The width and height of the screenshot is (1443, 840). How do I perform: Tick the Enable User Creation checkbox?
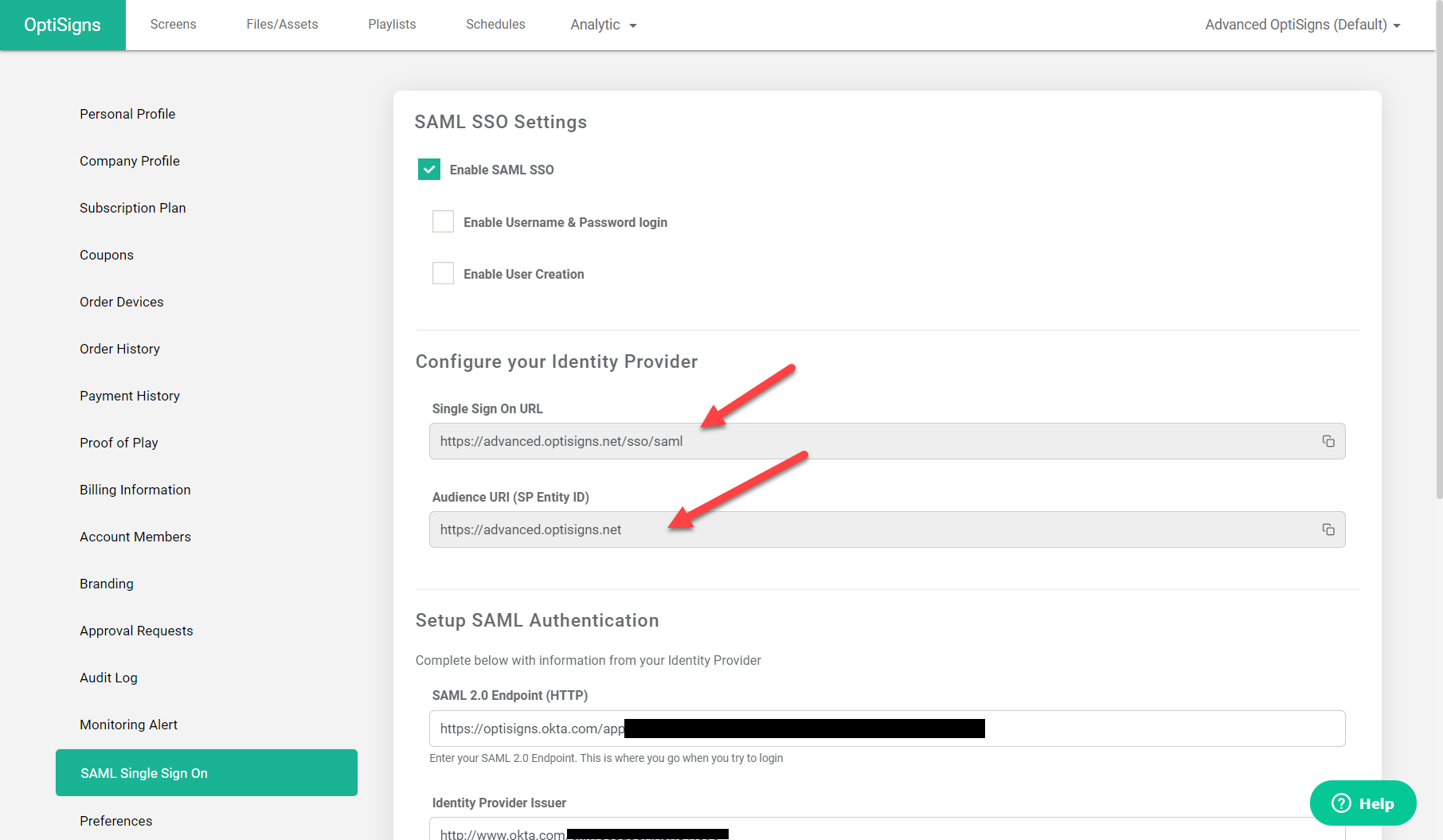(x=443, y=273)
